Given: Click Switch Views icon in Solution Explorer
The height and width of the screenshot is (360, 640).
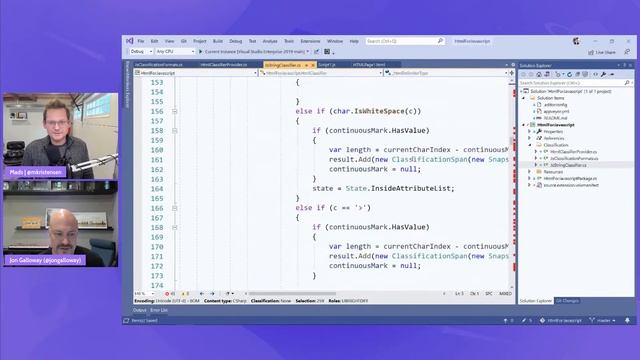Looking at the screenshot, I should [x=547, y=74].
